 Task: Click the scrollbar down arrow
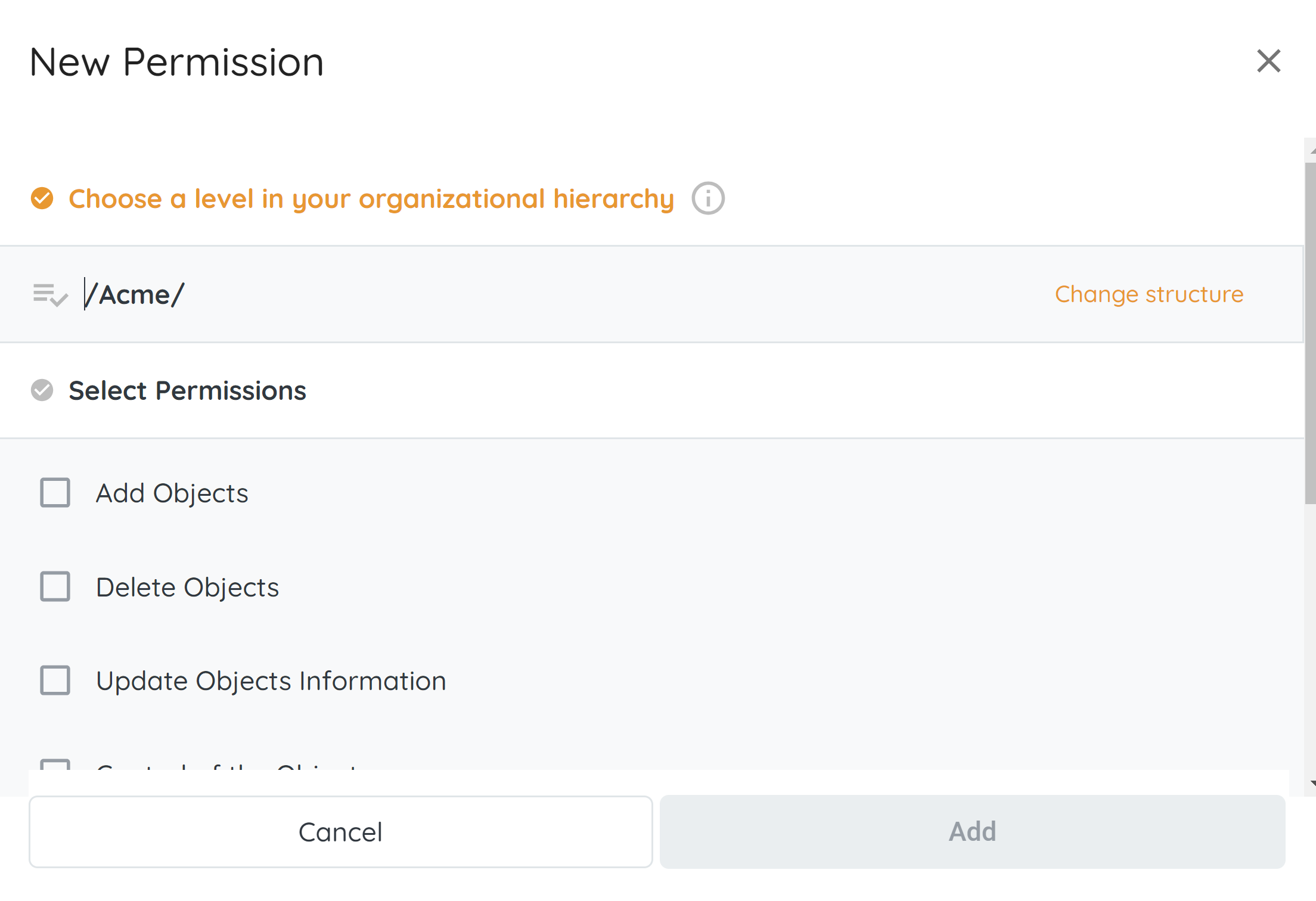tap(1311, 784)
